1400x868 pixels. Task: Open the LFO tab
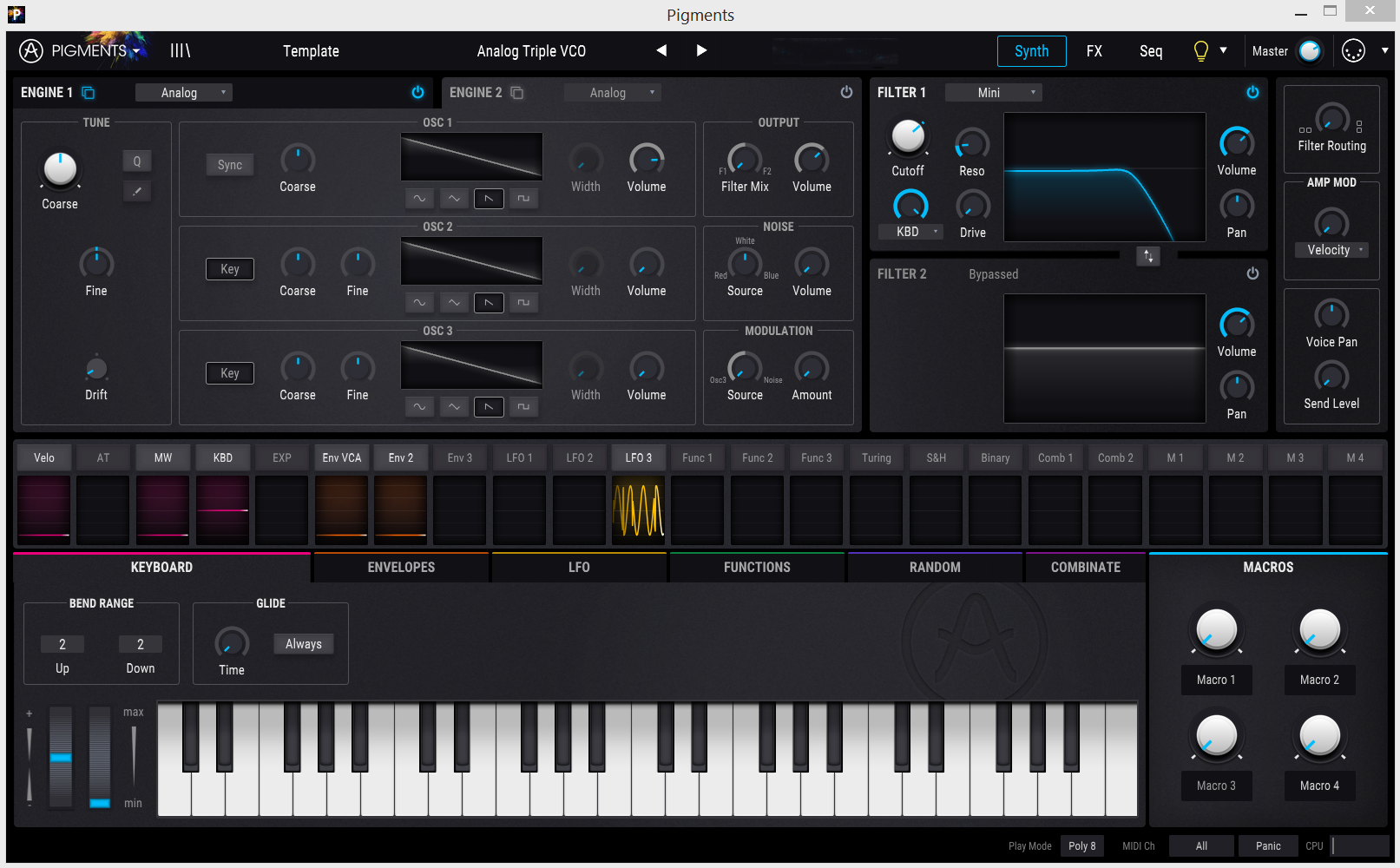coord(579,567)
